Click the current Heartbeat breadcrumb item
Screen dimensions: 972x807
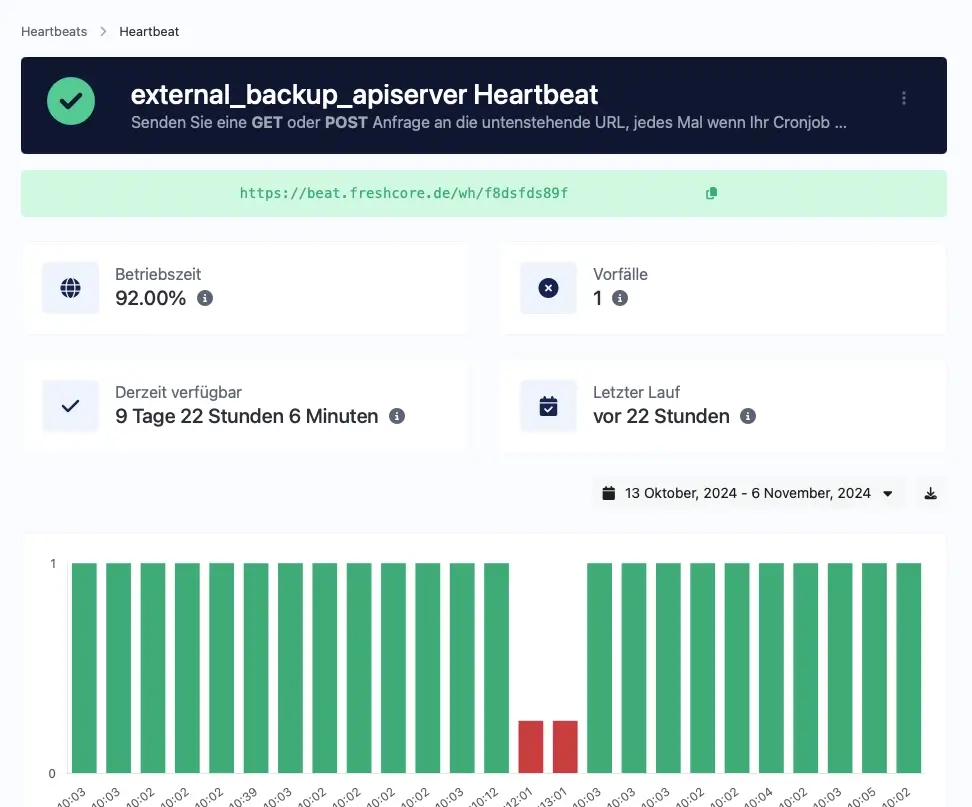pyautogui.click(x=149, y=31)
